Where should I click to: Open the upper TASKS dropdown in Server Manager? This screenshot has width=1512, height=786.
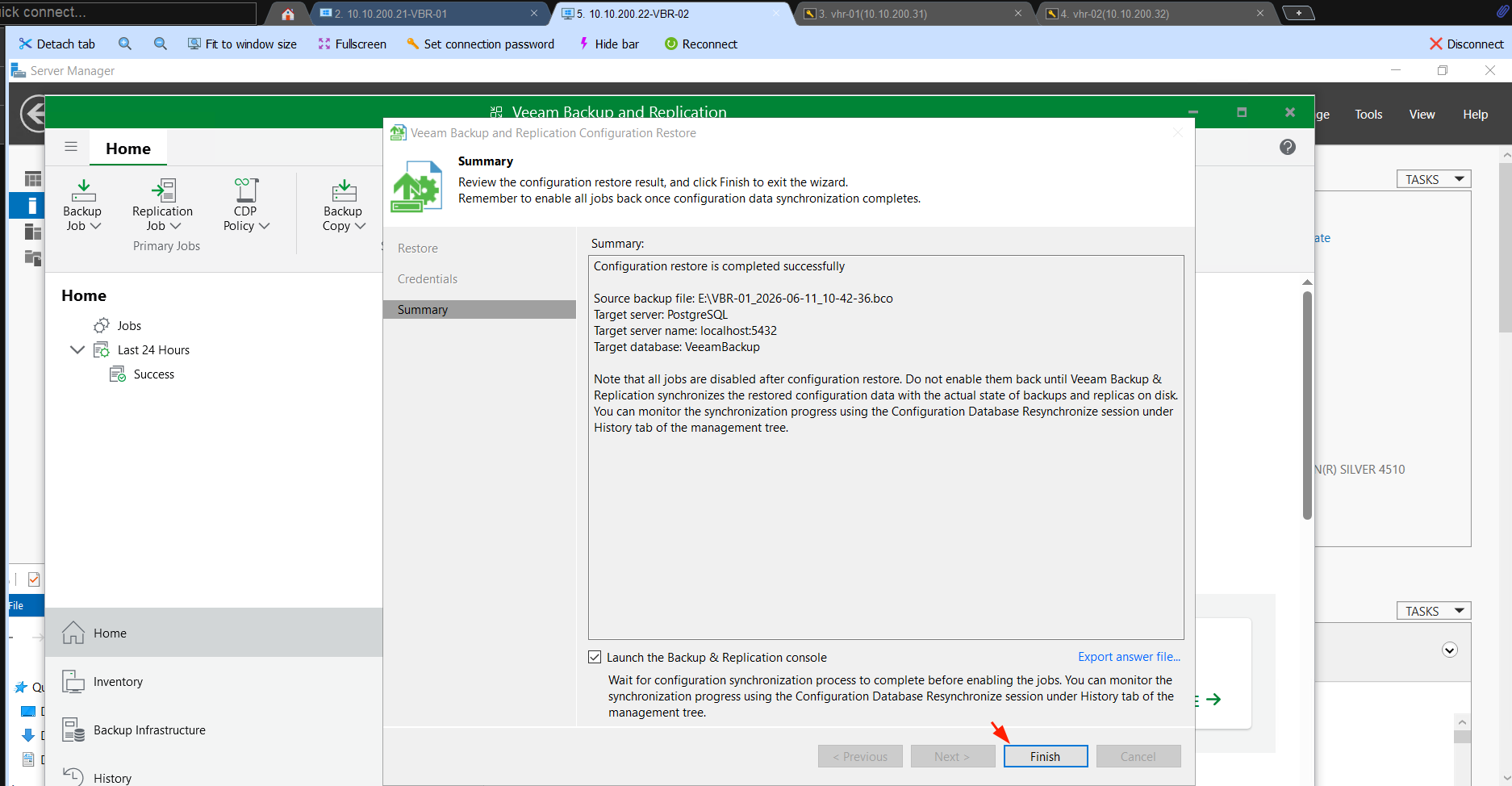[1434, 179]
